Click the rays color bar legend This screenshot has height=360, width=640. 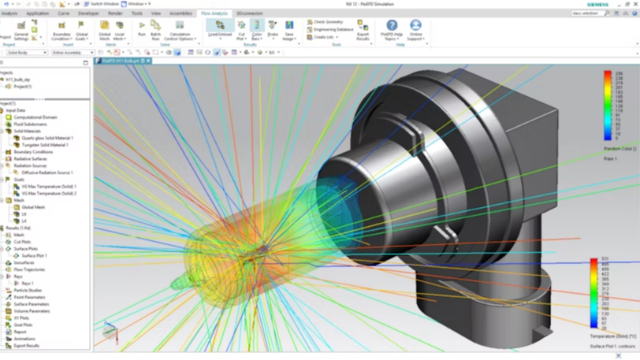tap(608, 106)
